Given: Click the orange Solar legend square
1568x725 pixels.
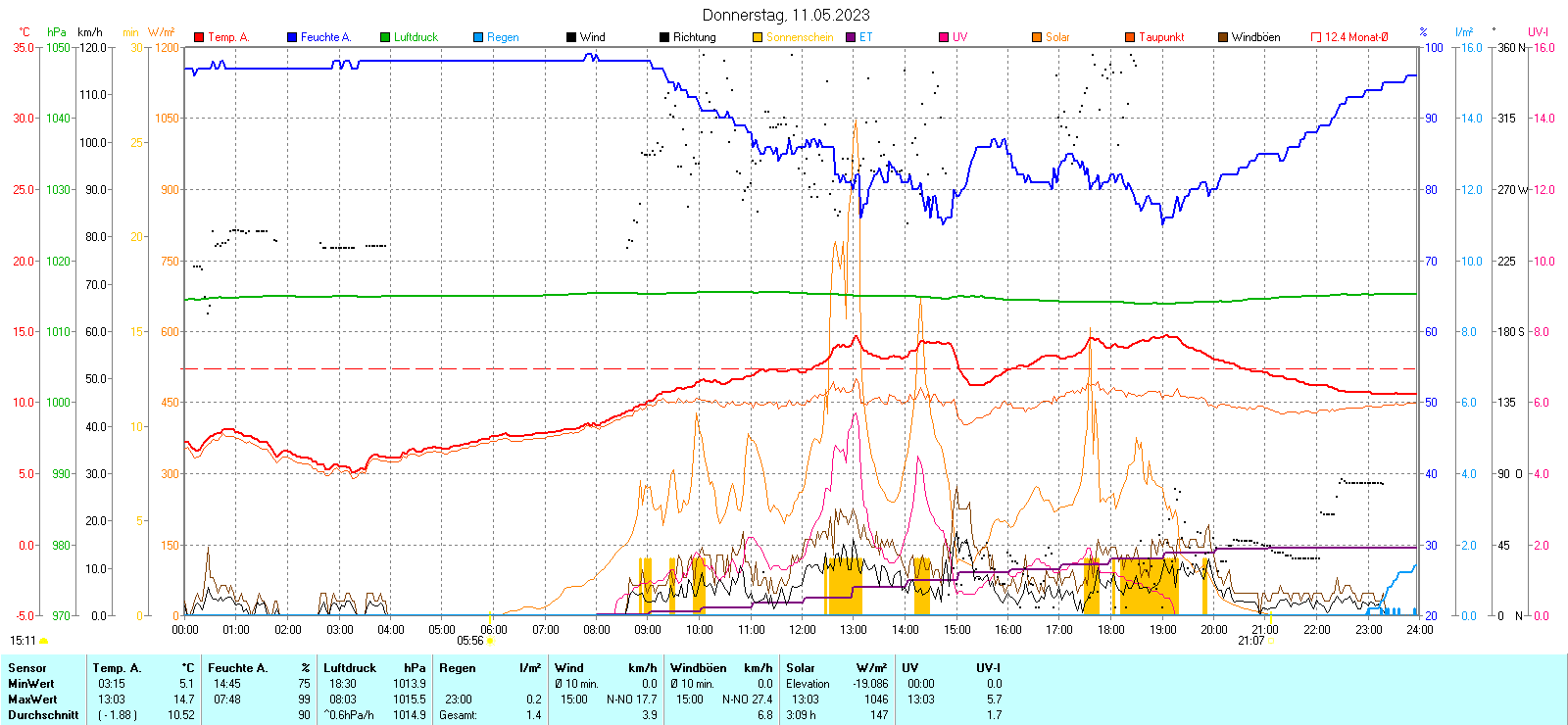Looking at the screenshot, I should point(1037,37).
